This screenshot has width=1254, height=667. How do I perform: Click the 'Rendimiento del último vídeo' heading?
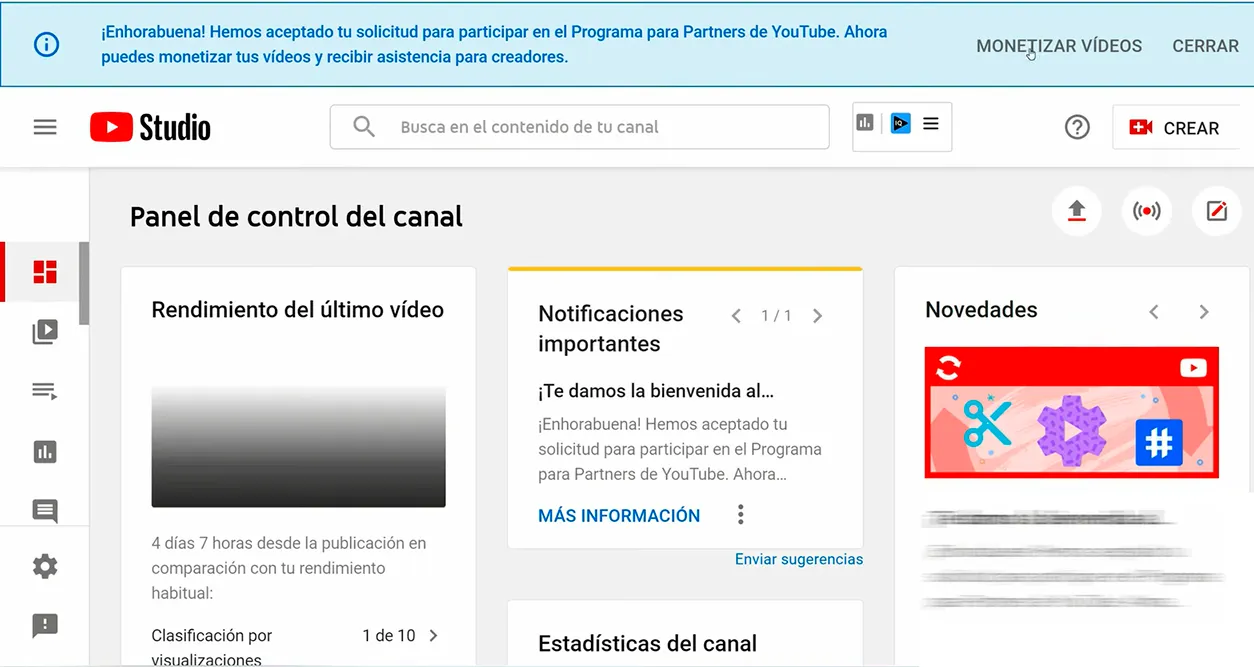tap(298, 310)
